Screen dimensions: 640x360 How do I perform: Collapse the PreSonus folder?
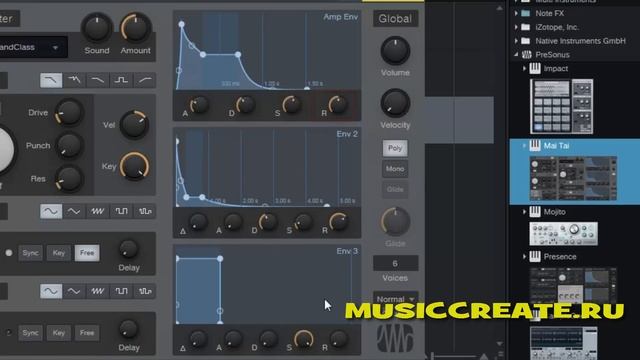point(516,54)
